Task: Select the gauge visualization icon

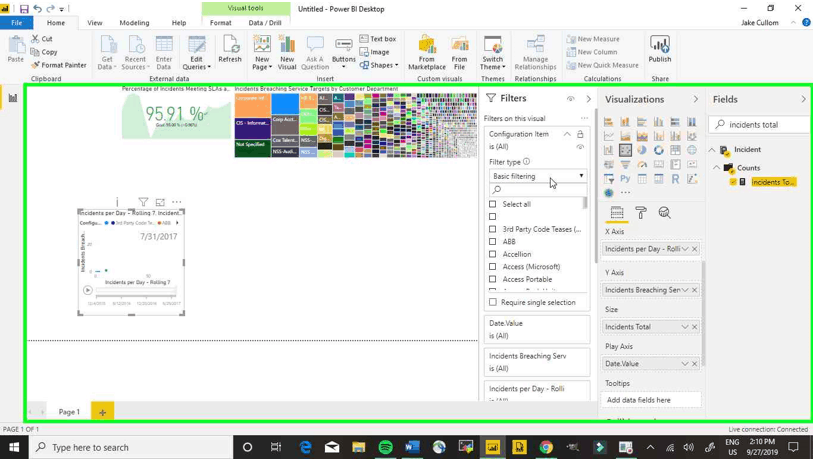Action: click(642, 165)
